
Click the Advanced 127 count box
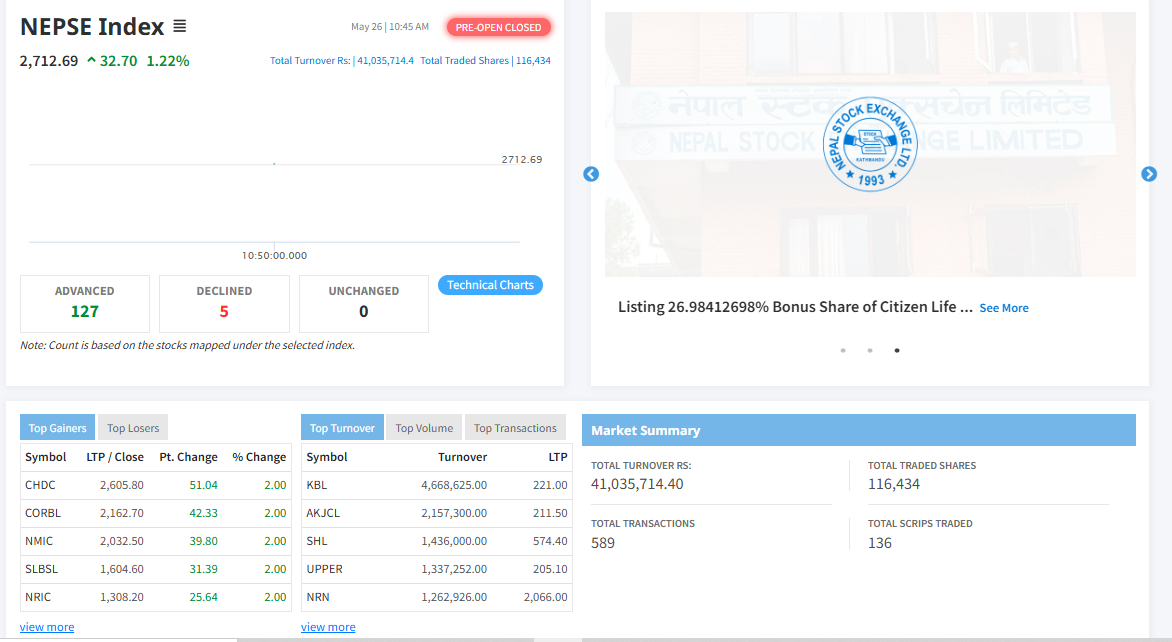pos(85,303)
